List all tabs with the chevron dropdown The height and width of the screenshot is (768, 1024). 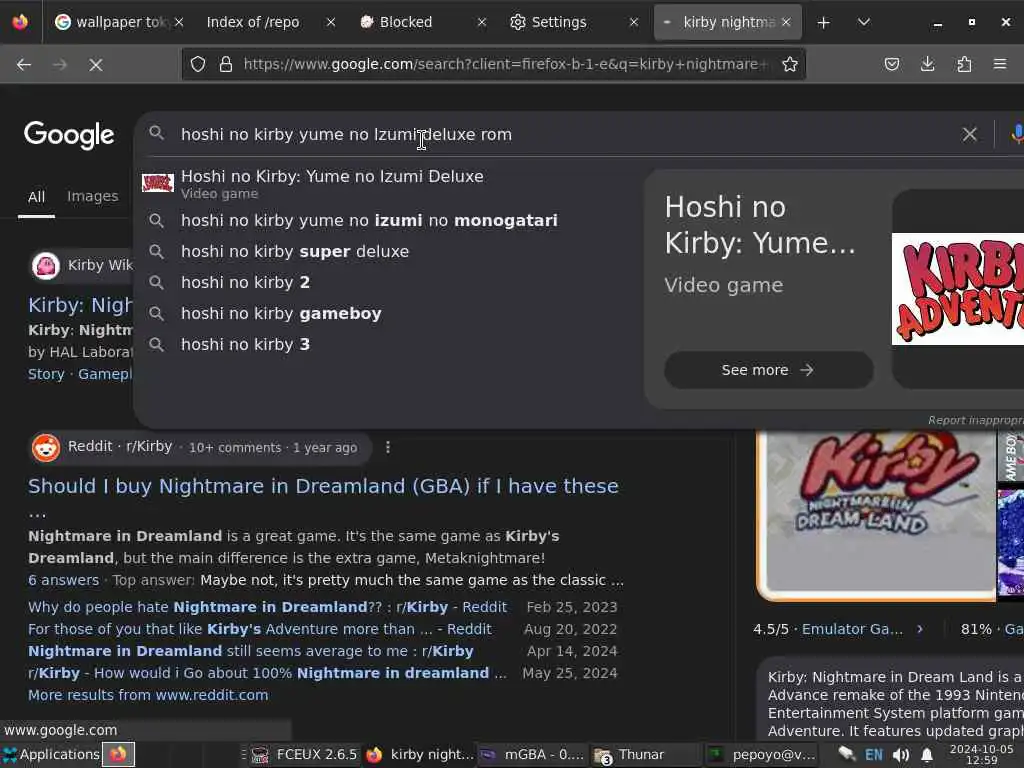point(863,22)
